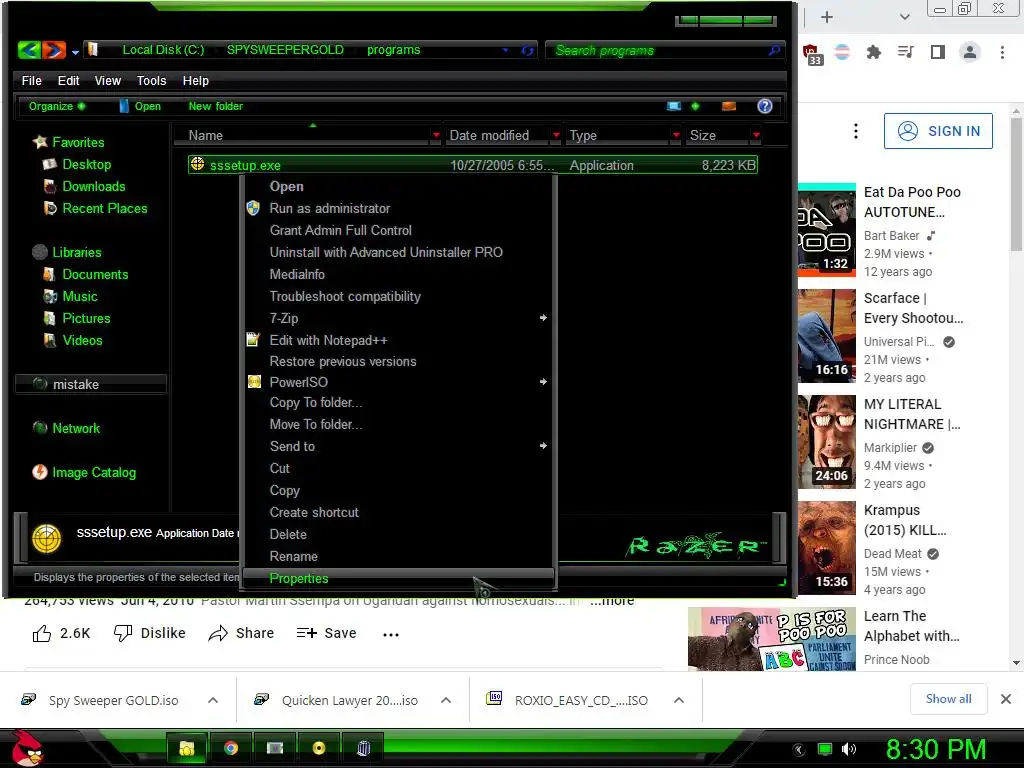The width and height of the screenshot is (1024, 768).
Task: Open a new Chrome tab with plus
Action: coord(827,17)
